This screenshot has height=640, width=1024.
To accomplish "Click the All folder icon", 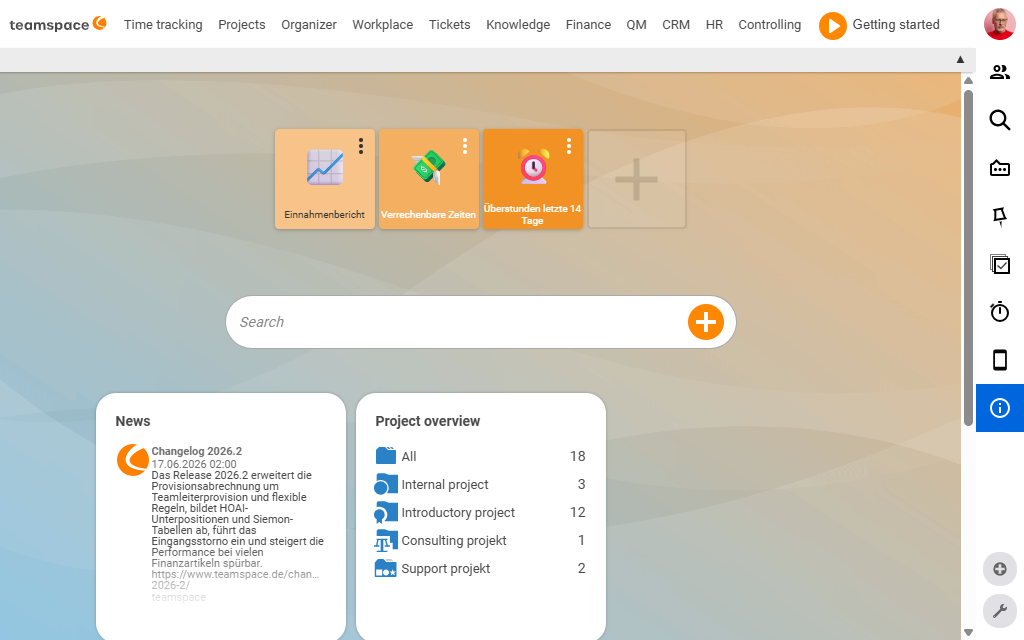I will pos(386,456).
